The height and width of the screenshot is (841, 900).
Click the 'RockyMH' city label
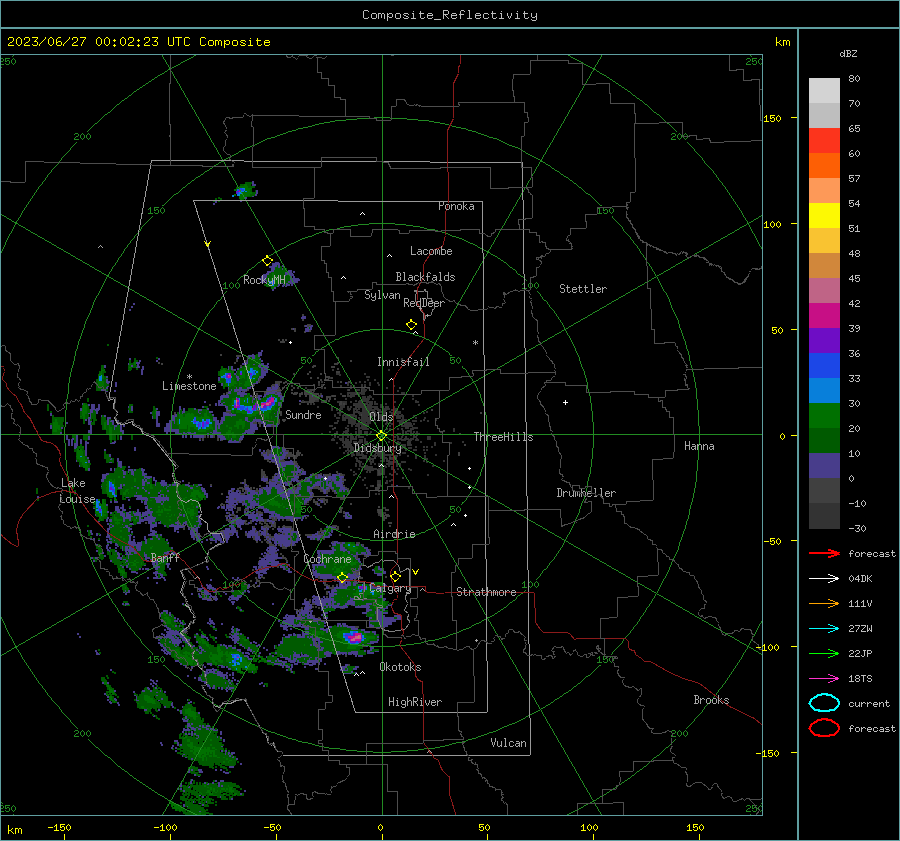(264, 280)
